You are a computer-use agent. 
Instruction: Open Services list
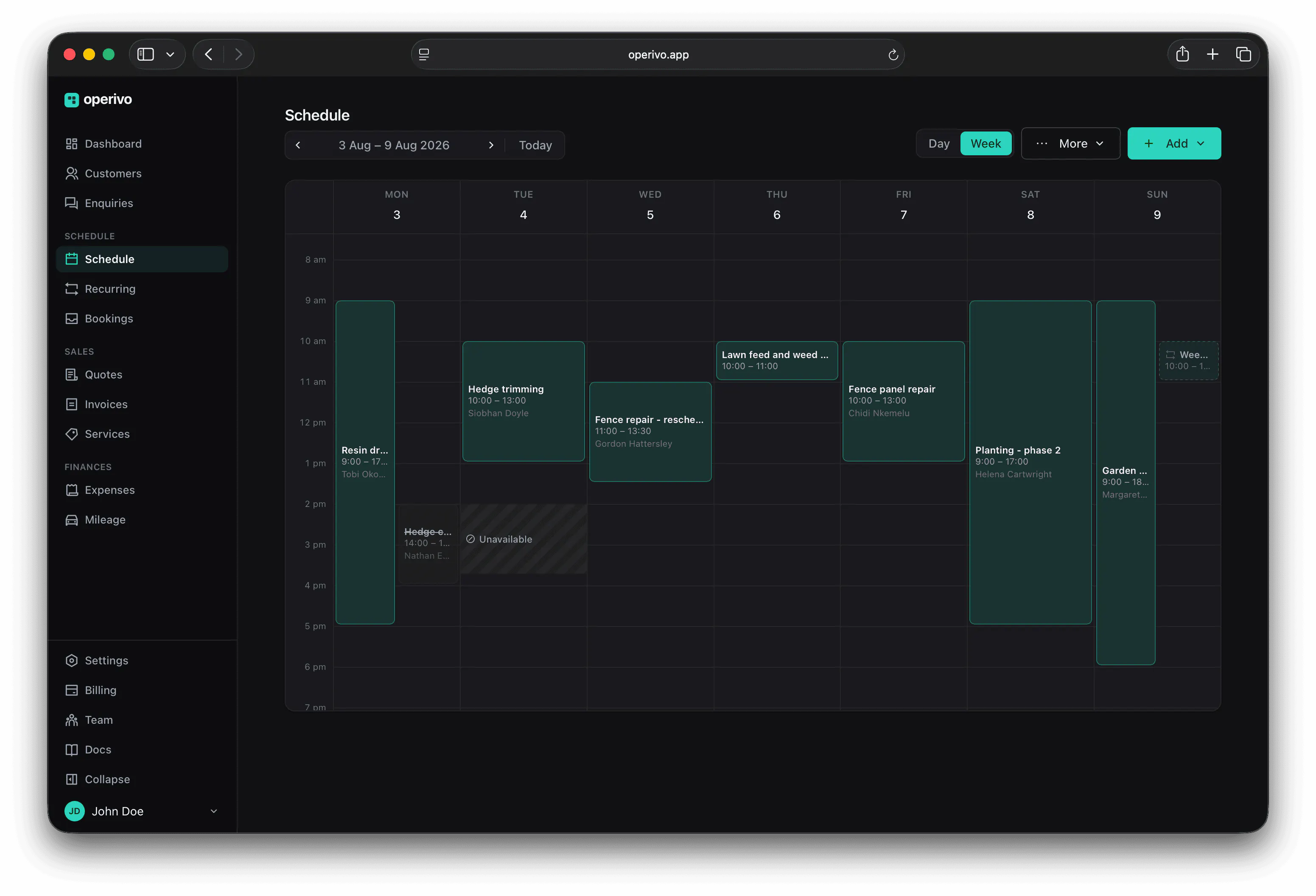142,434
